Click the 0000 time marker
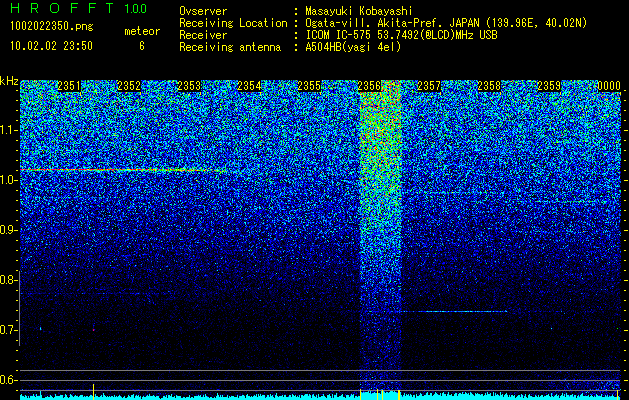 609,86
